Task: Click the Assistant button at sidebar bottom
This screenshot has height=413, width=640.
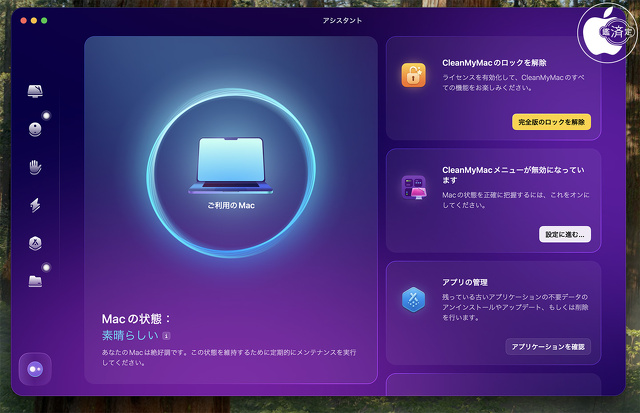Action: pos(35,368)
